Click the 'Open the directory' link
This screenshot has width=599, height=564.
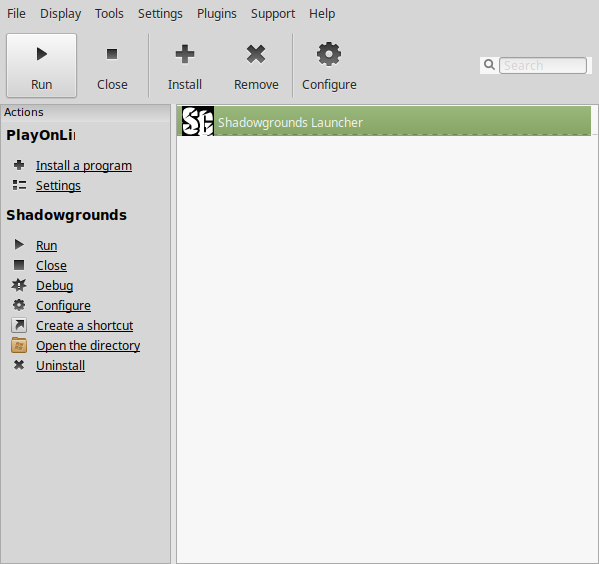pyautogui.click(x=88, y=345)
